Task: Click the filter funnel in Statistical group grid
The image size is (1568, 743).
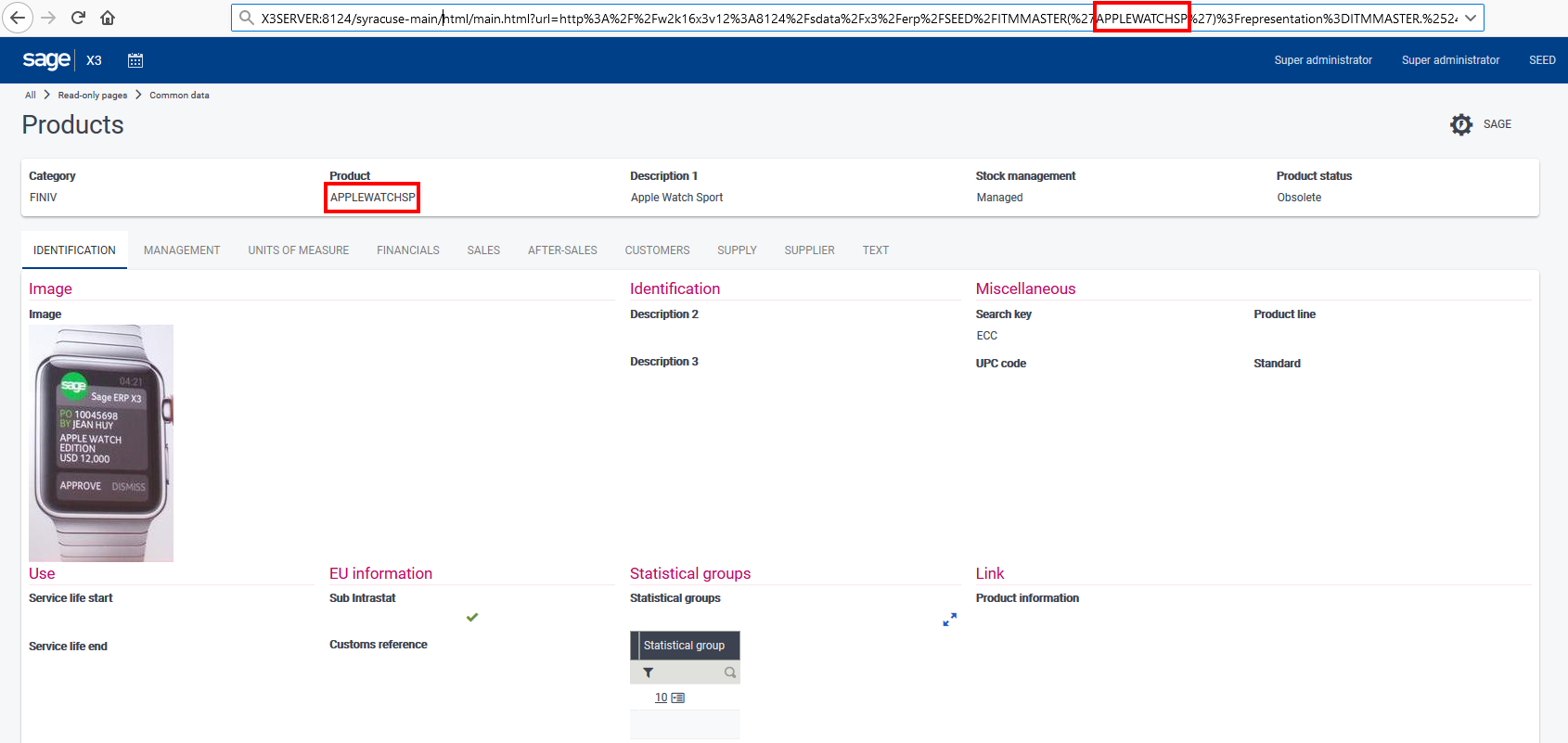Action: (648, 673)
